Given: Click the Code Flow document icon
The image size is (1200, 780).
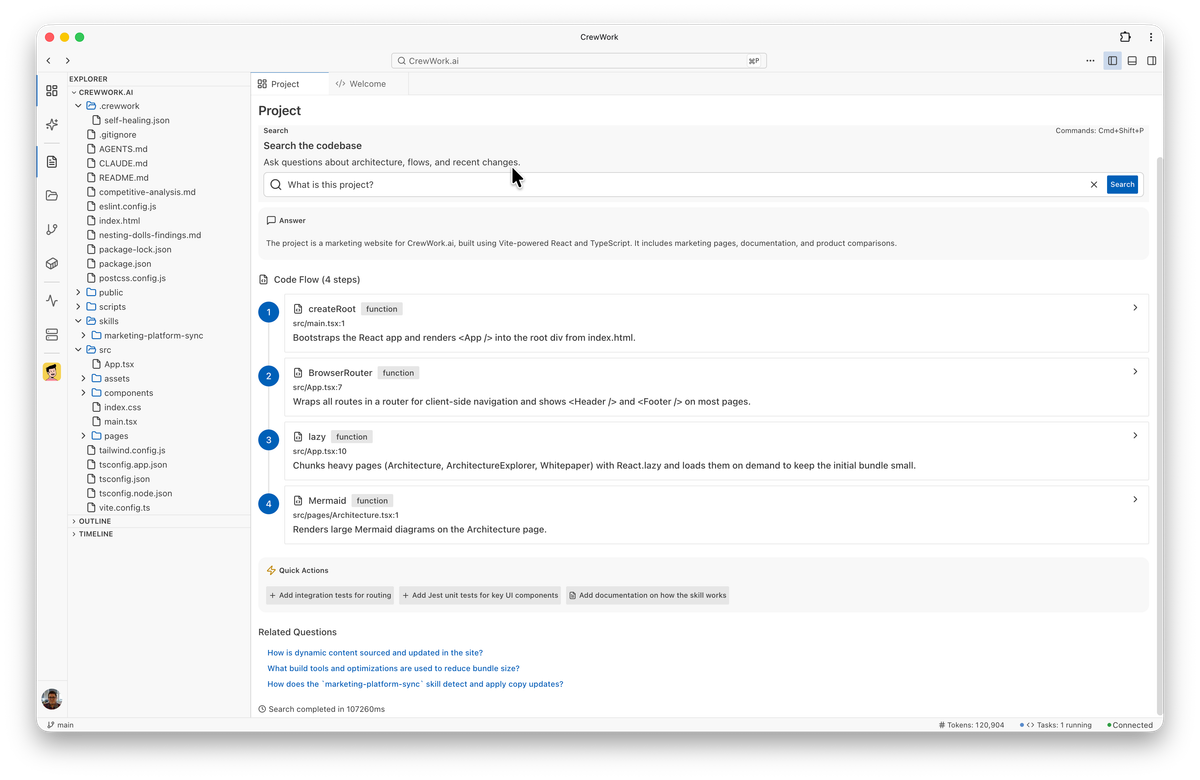Looking at the screenshot, I should click(x=264, y=280).
